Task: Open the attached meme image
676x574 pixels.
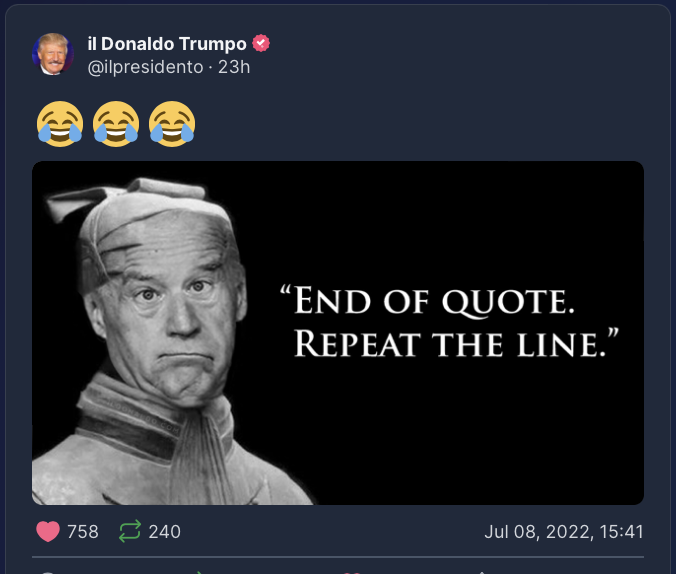Action: (338, 333)
